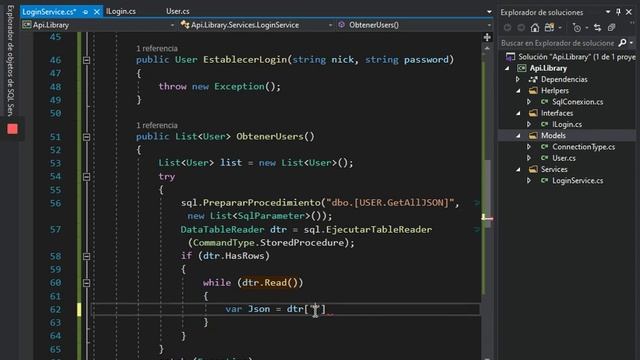The width and height of the screenshot is (640, 360).
Task: Collapse the while loop at line 60
Action: [x=86, y=282]
